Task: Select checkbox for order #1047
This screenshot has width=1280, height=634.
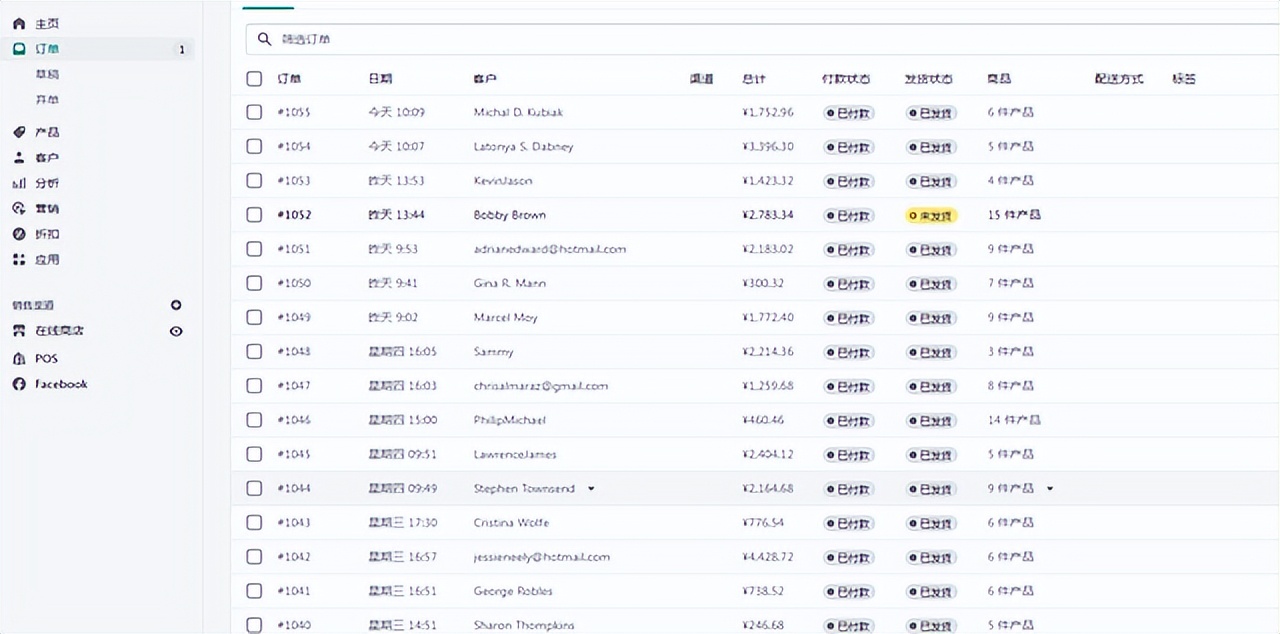Action: (254, 385)
